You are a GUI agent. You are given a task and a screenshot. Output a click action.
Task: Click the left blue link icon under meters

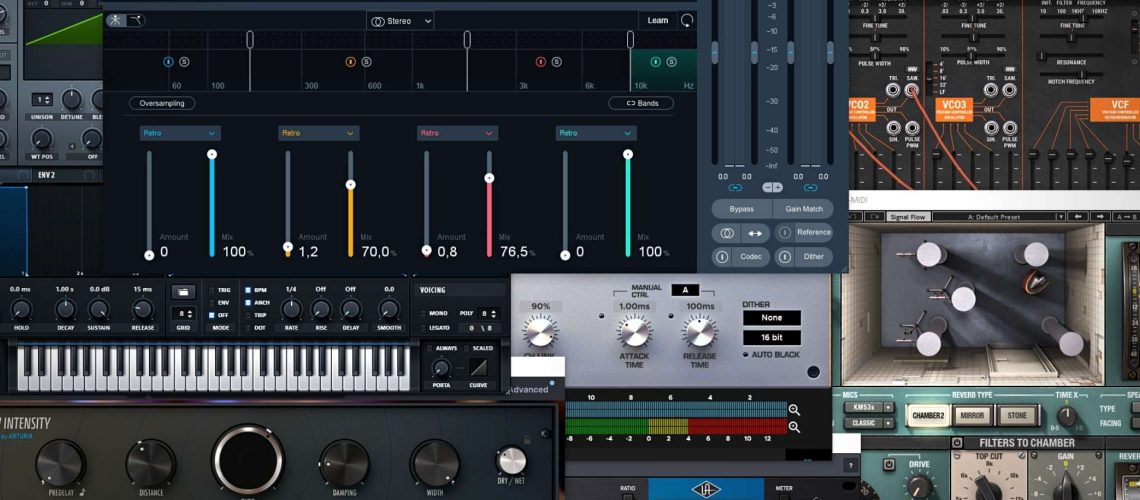tap(735, 188)
